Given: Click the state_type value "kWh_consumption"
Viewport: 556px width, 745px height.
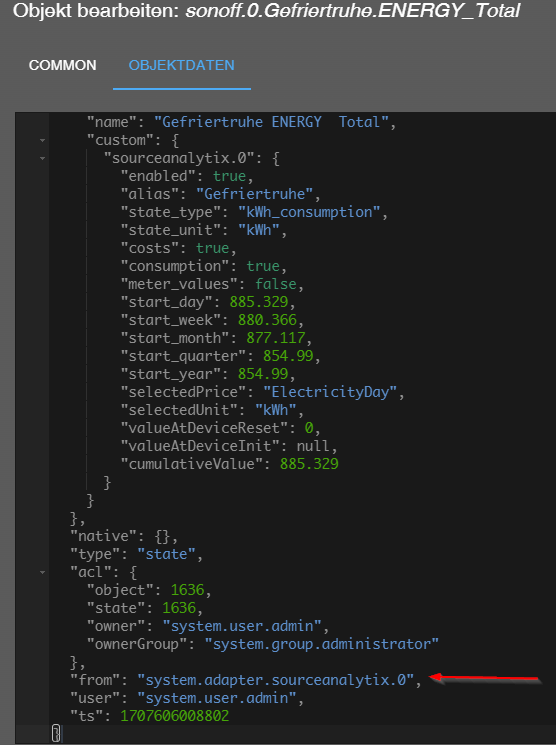Looking at the screenshot, I should (x=309, y=212).
